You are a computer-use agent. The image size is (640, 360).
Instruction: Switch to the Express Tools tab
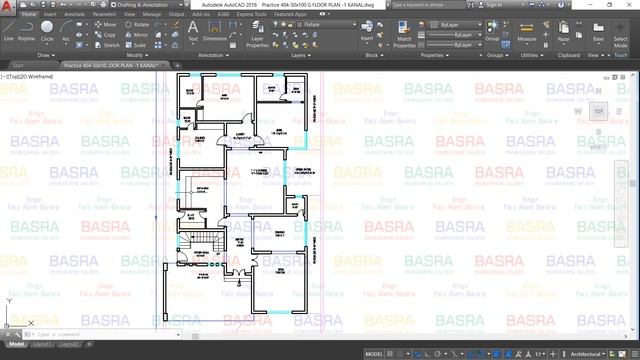pos(251,14)
